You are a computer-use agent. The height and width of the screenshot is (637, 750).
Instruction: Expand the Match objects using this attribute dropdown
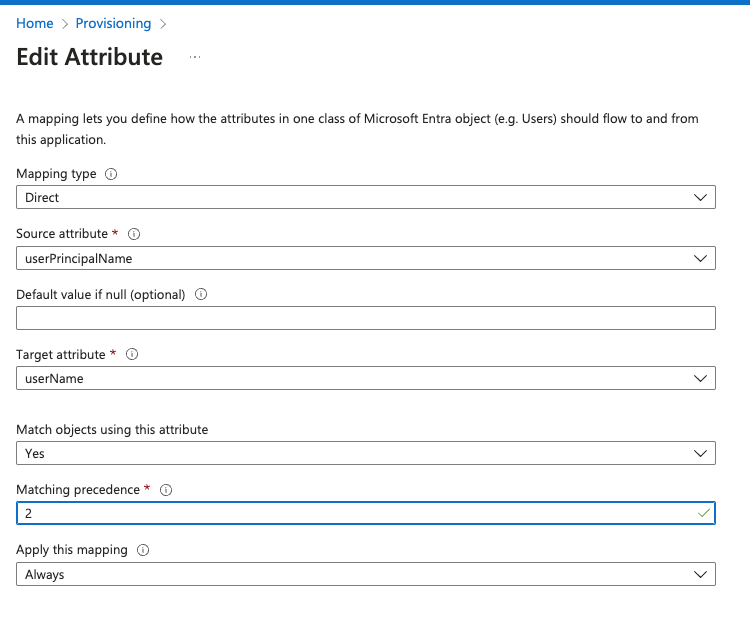(x=366, y=453)
